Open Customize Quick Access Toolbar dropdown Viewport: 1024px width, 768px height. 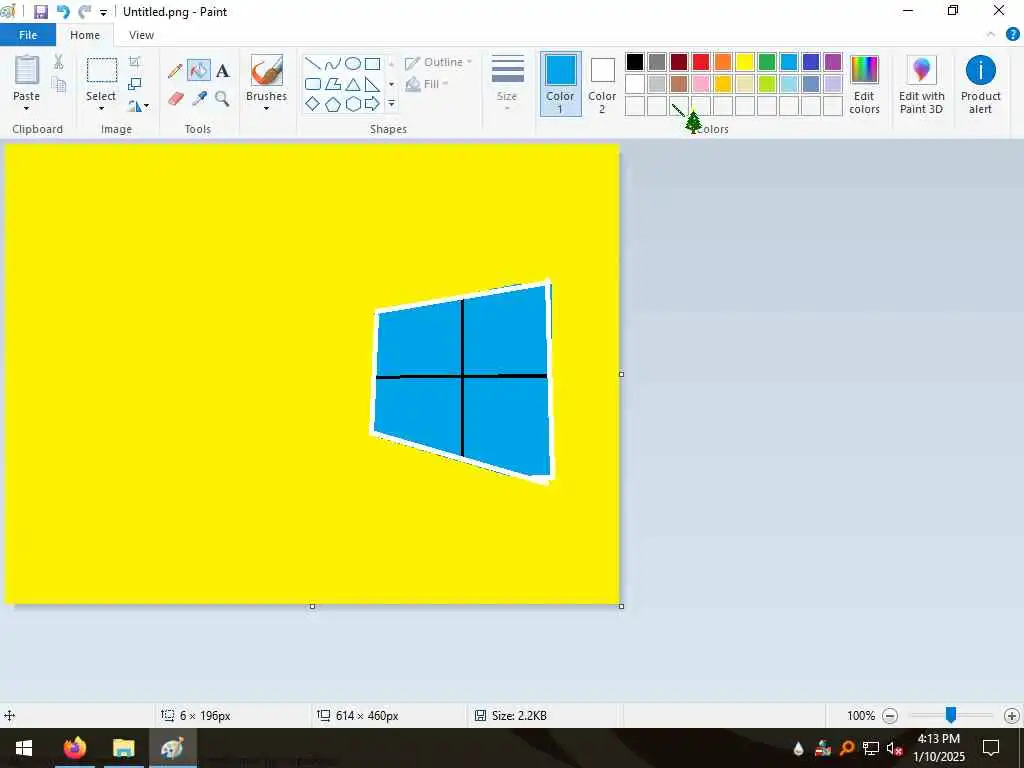click(x=103, y=12)
